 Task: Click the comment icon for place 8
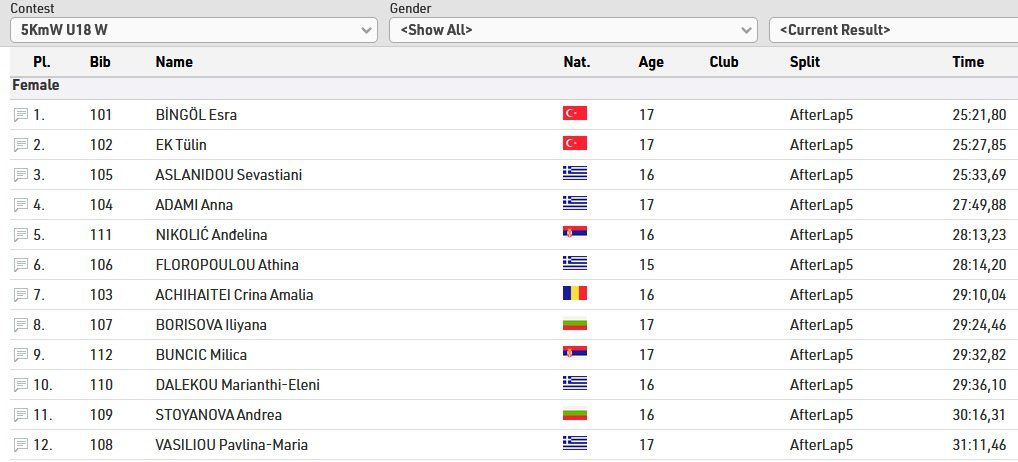click(x=21, y=325)
